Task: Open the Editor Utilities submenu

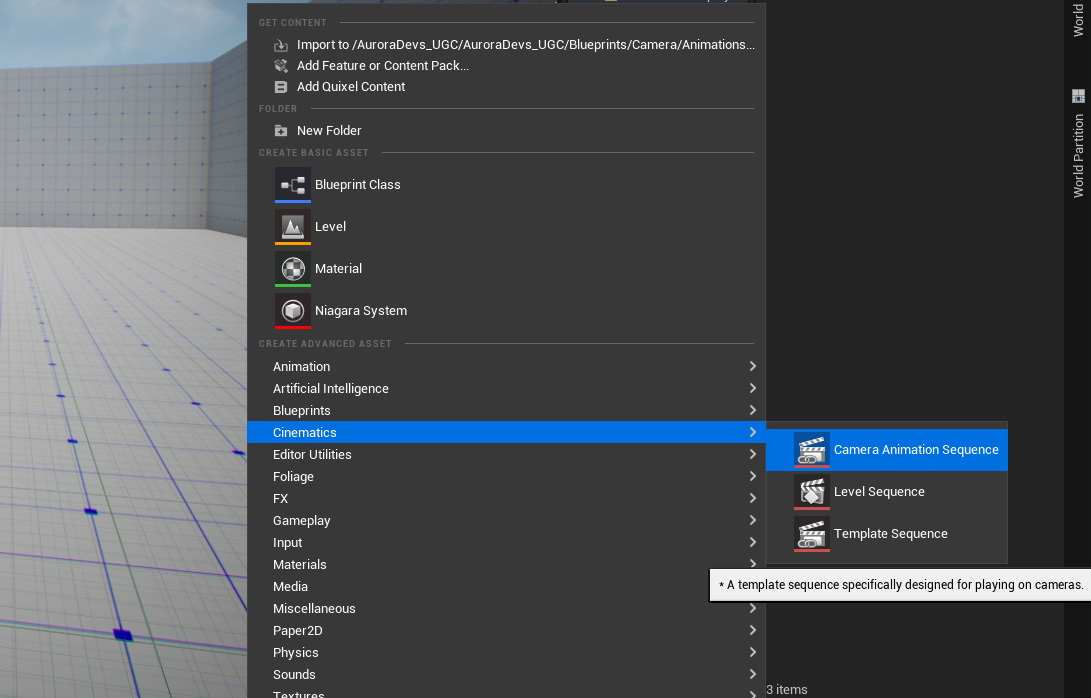Action: [312, 455]
